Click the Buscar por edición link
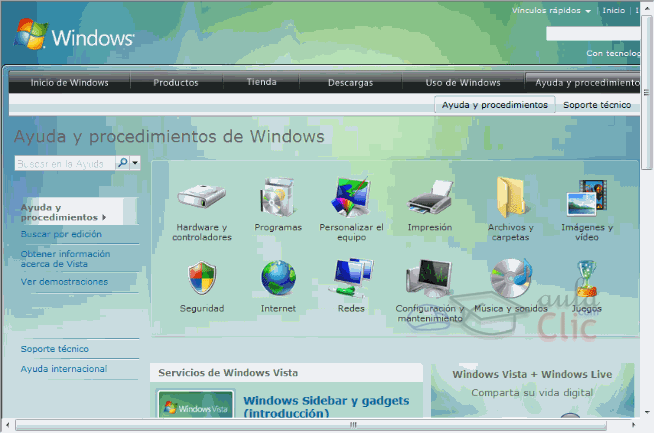The image size is (654, 433). click(61, 234)
